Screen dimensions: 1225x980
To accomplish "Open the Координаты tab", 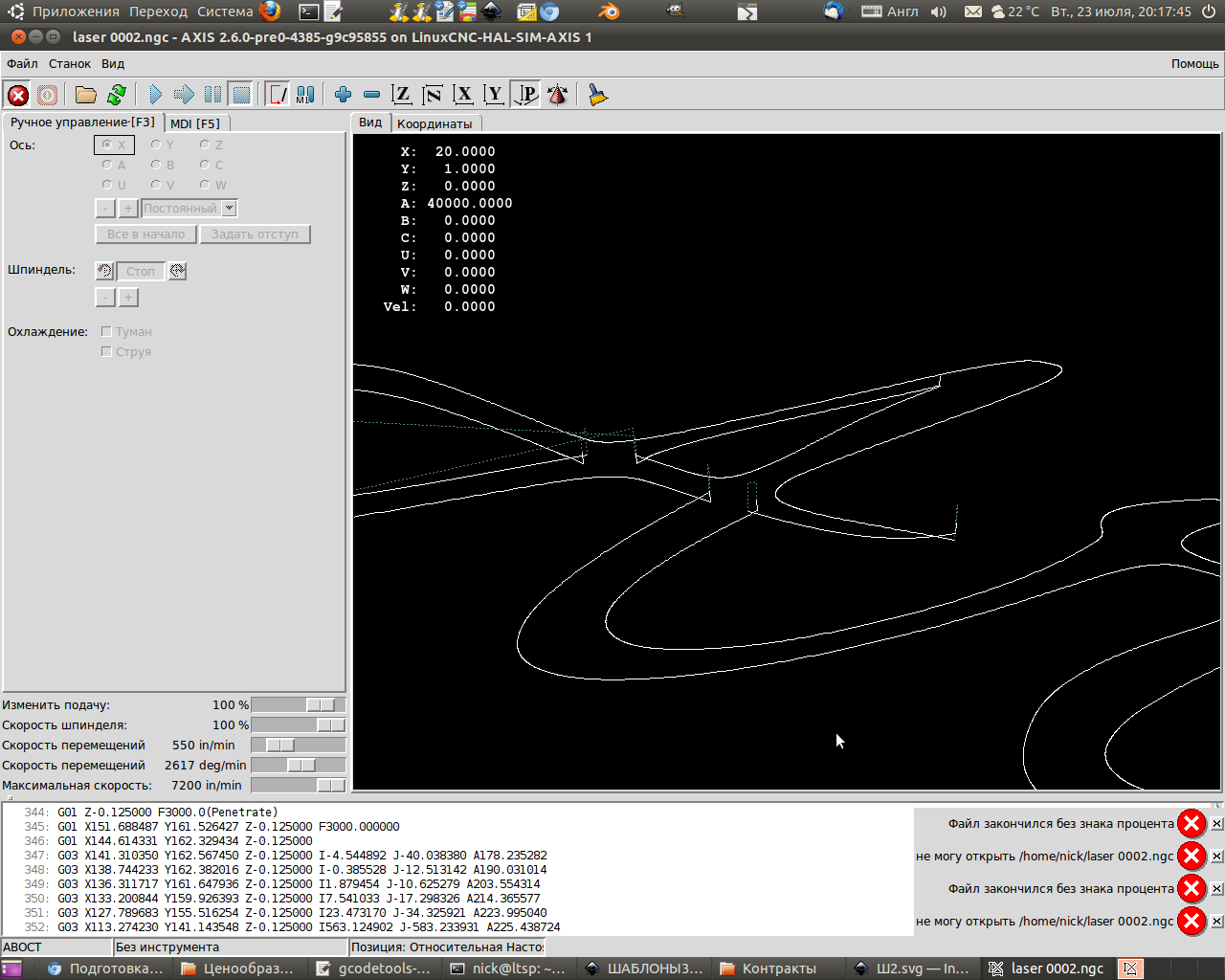I will pos(434,123).
